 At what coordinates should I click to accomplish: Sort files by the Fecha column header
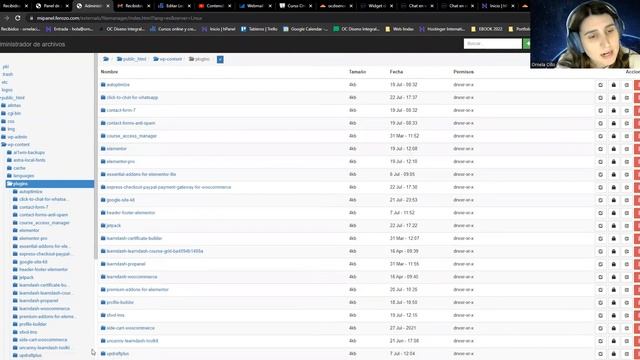tap(396, 72)
